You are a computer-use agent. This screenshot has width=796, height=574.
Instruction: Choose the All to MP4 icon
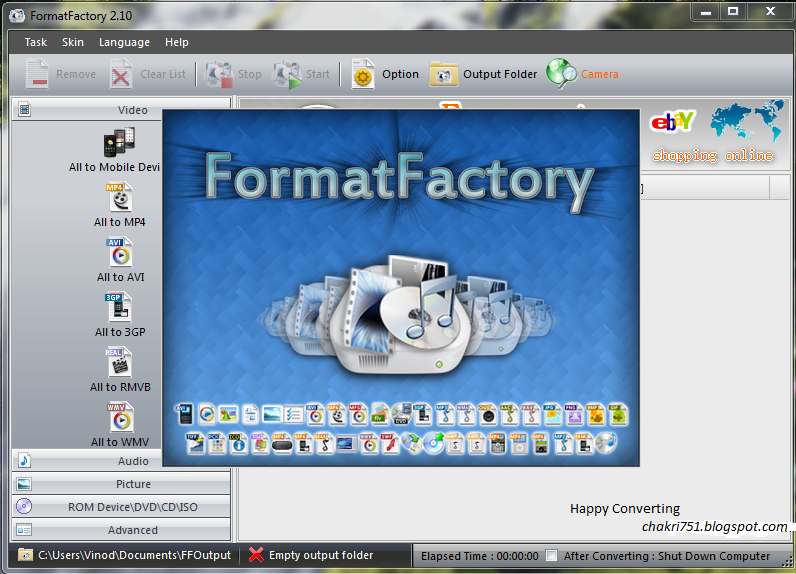(120, 197)
